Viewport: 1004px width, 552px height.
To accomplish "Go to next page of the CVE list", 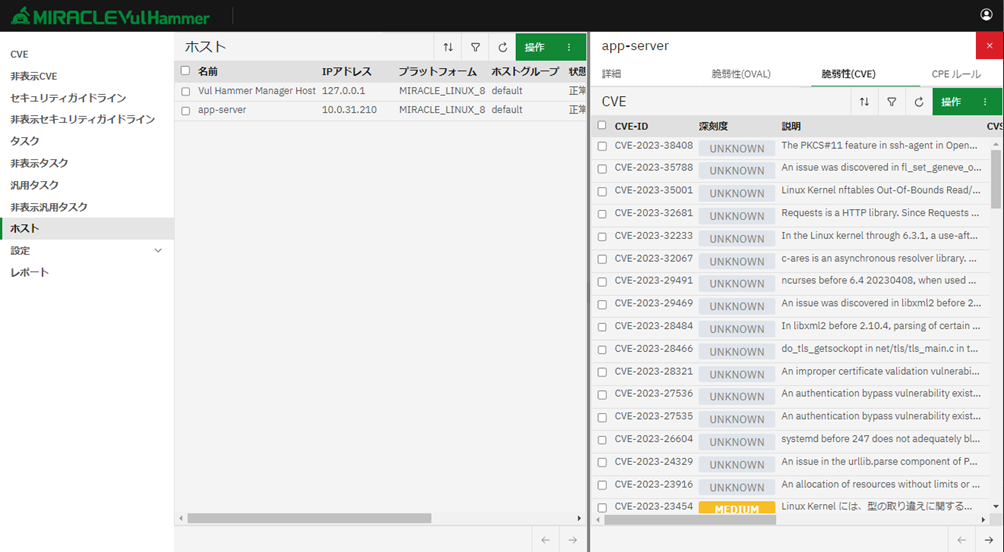I will [988, 540].
